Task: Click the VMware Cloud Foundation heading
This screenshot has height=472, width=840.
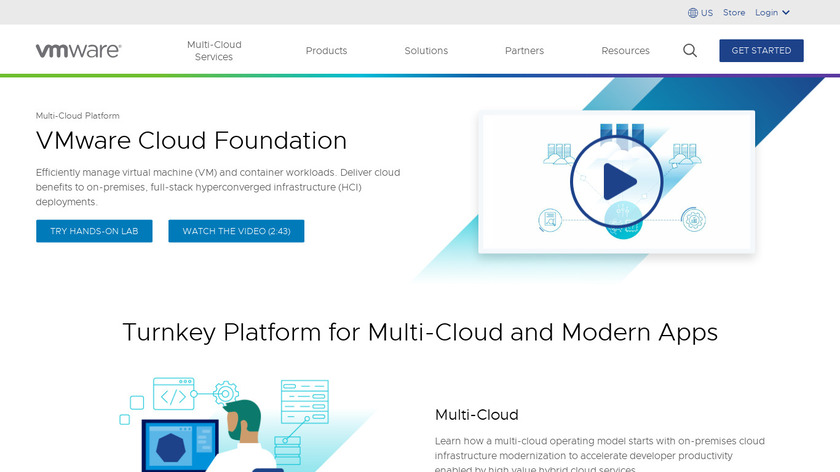Action: [x=191, y=140]
